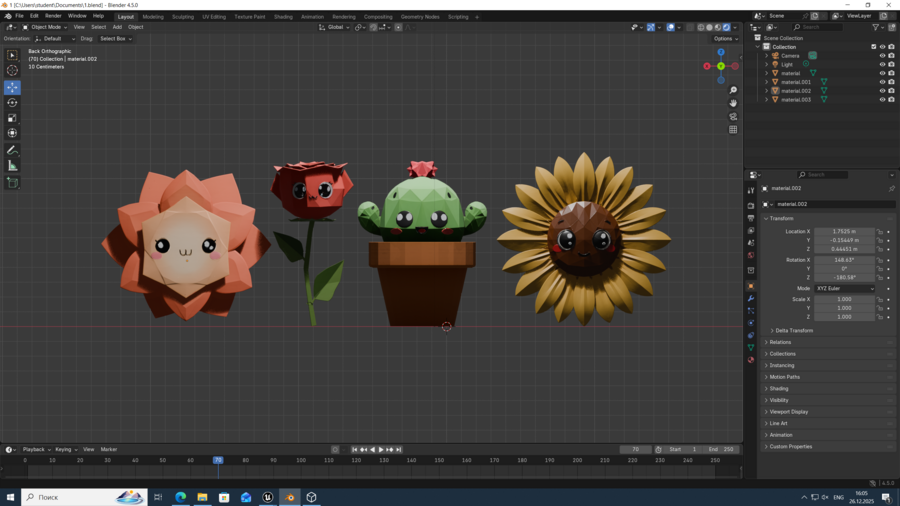This screenshot has width=900, height=506.
Task: Select the Rotate tool
Action: coord(12,103)
